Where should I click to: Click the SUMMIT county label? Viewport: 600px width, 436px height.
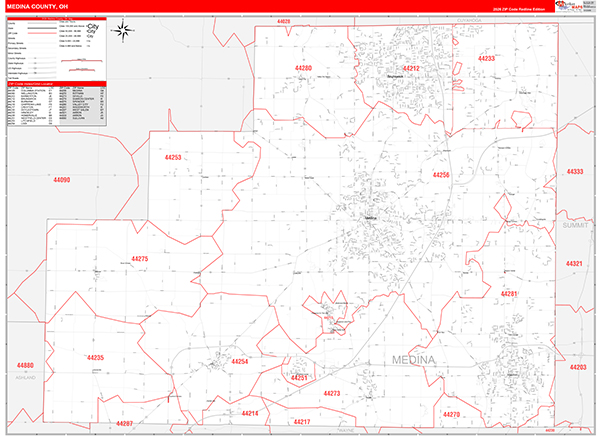pos(575,225)
